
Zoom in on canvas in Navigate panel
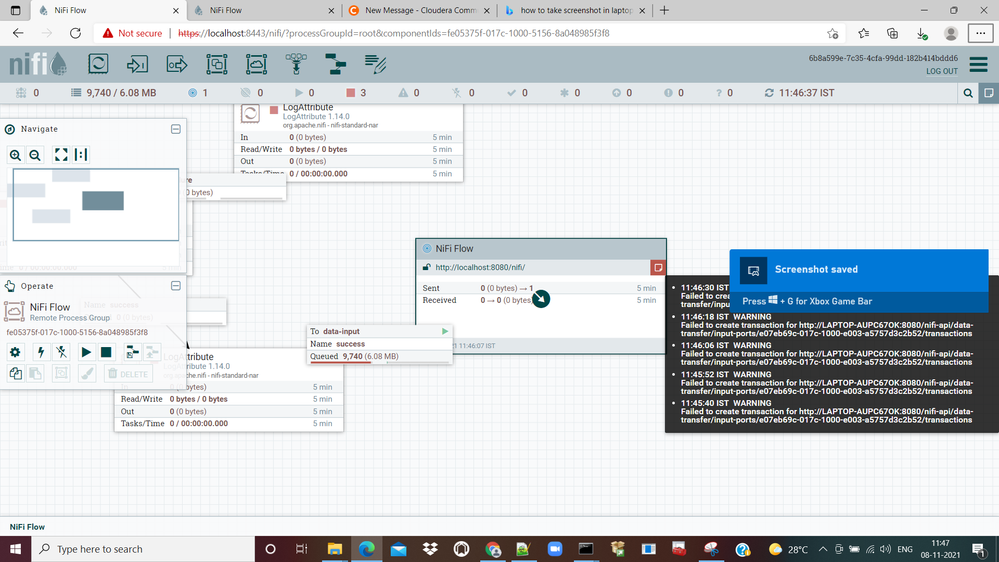(x=15, y=155)
